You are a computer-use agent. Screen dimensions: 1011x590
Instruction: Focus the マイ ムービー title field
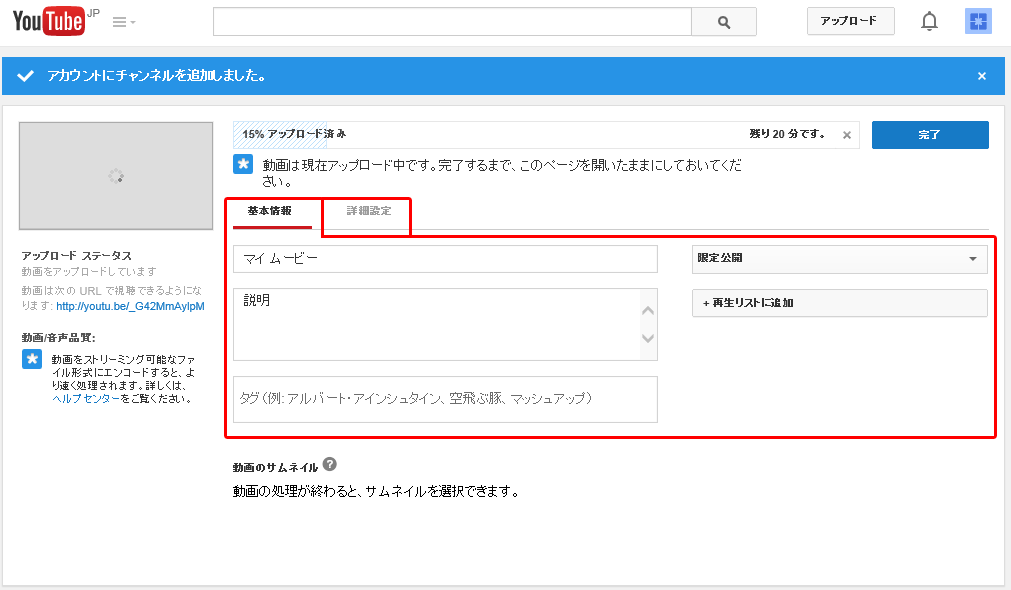coord(445,259)
